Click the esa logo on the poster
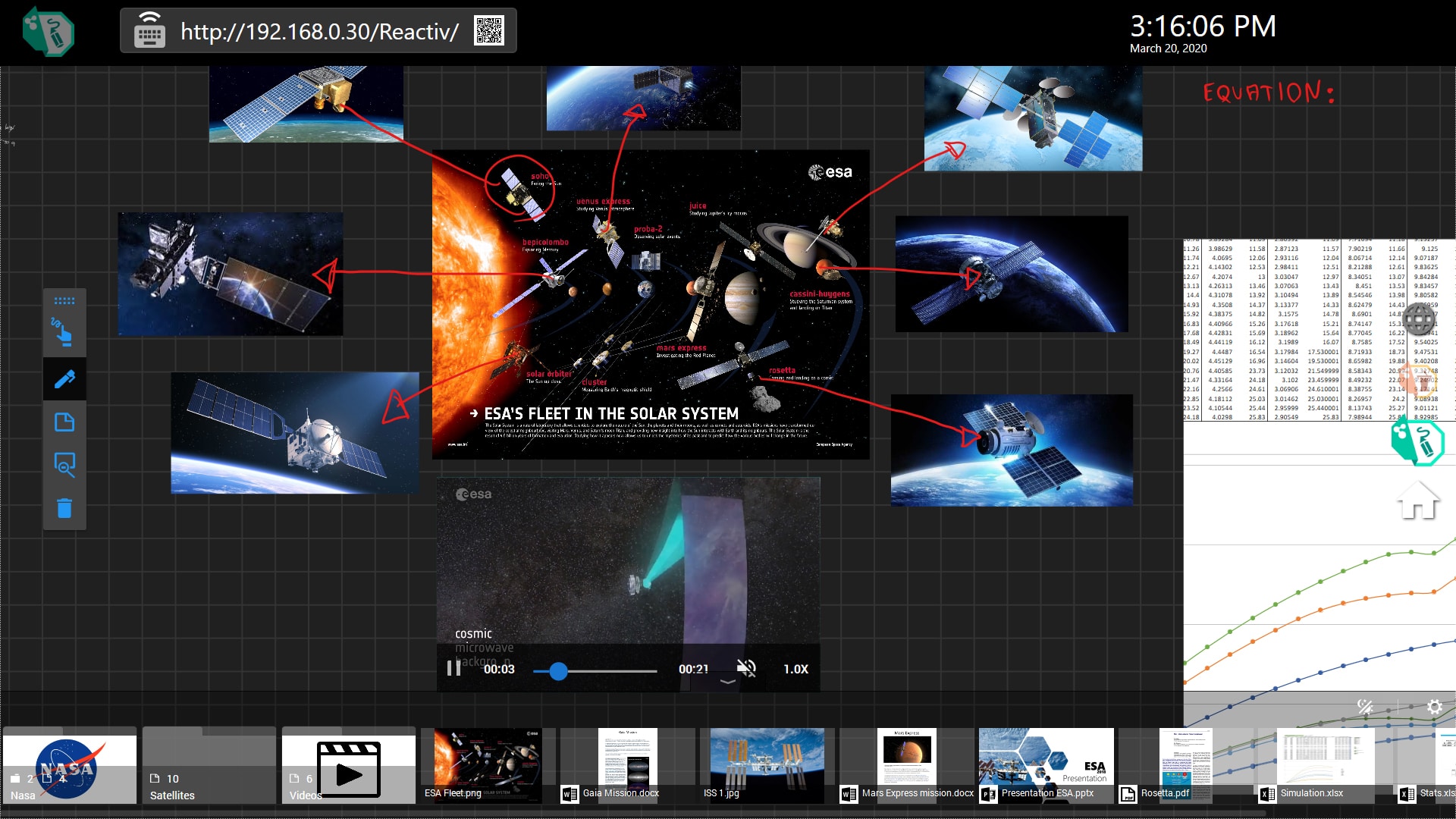The image size is (1456, 819). pyautogui.click(x=830, y=172)
